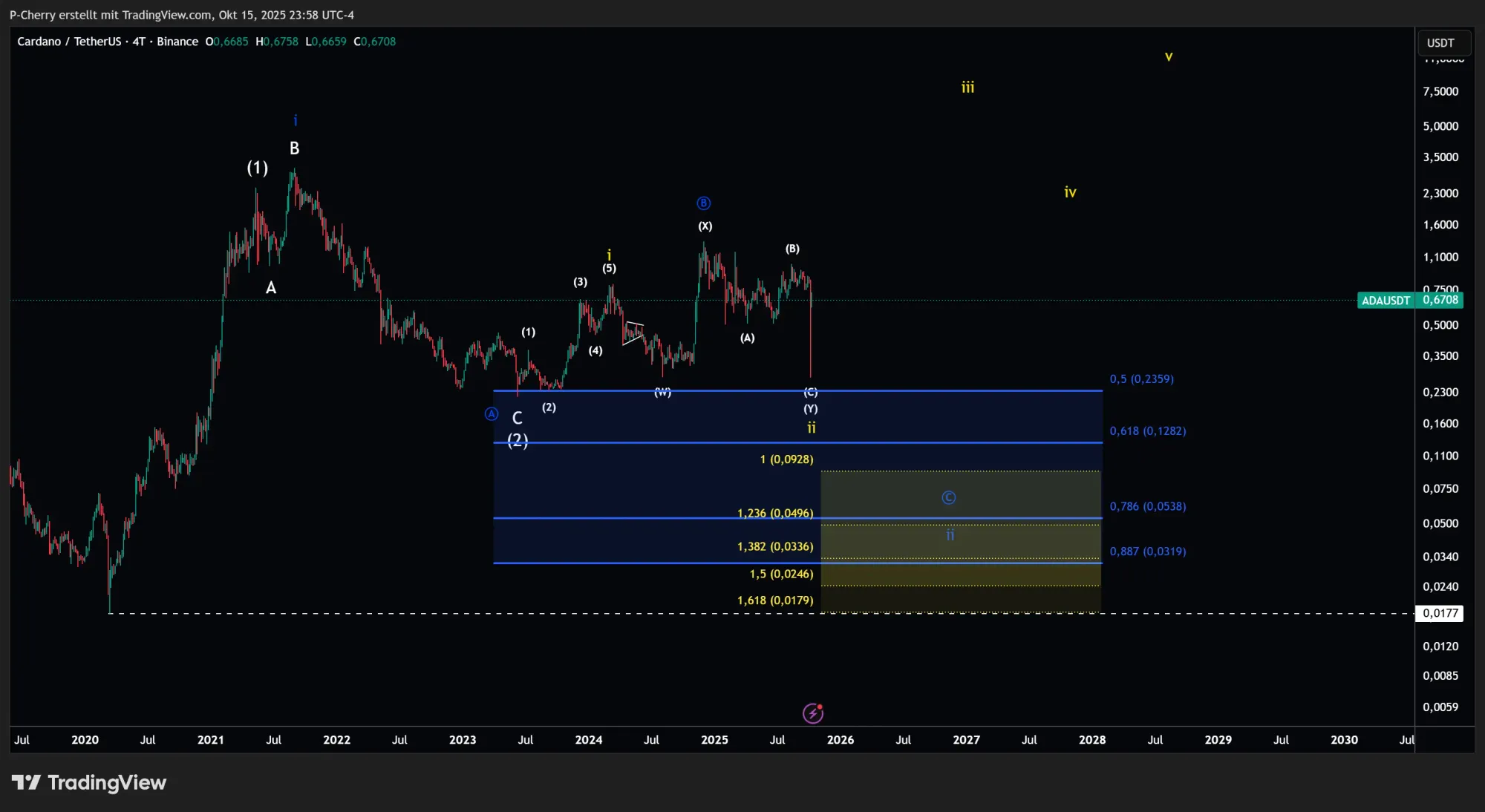Click the 2023 label on time axis
Viewport: 1485px width, 812px height.
point(463,740)
